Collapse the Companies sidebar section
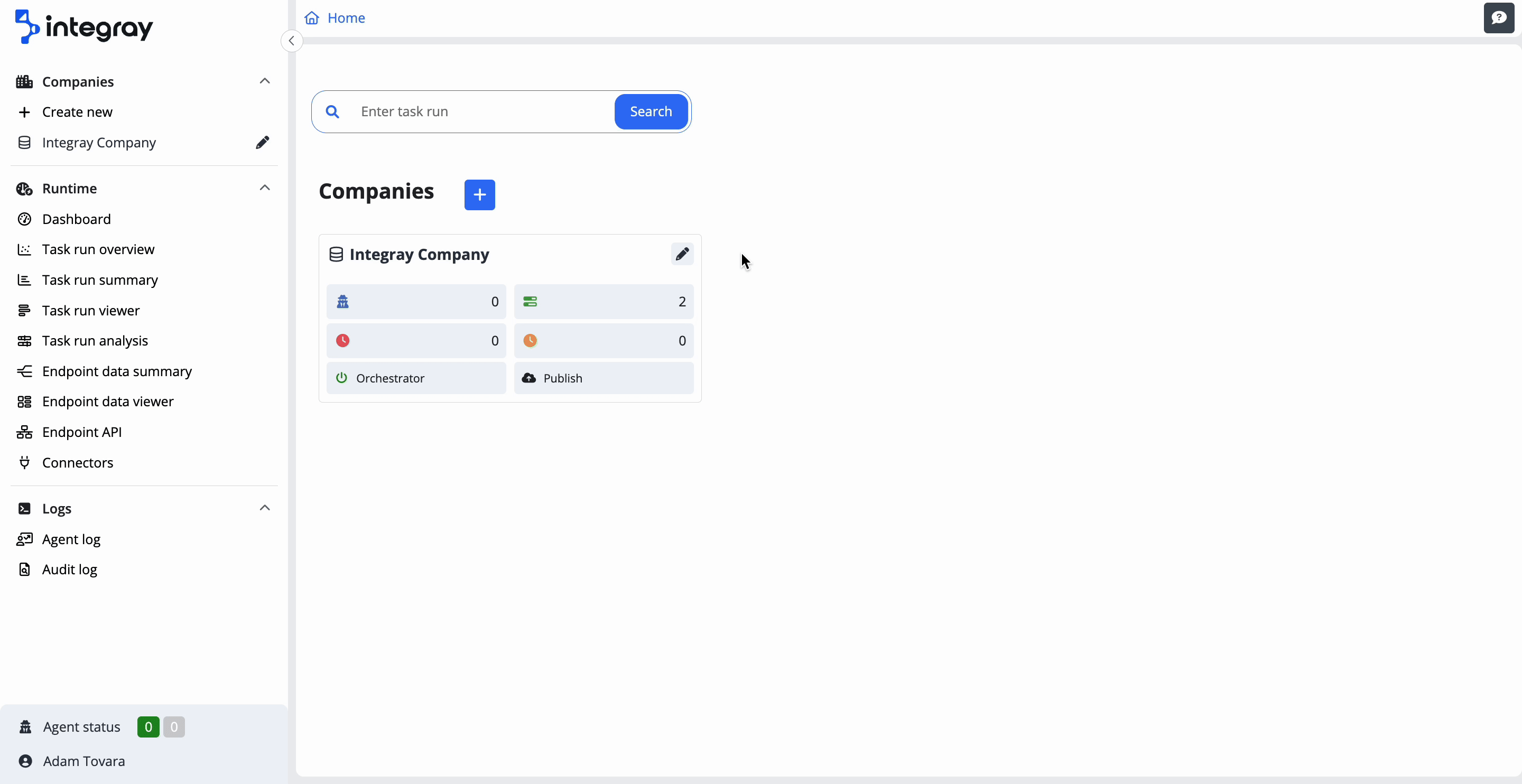 [264, 81]
